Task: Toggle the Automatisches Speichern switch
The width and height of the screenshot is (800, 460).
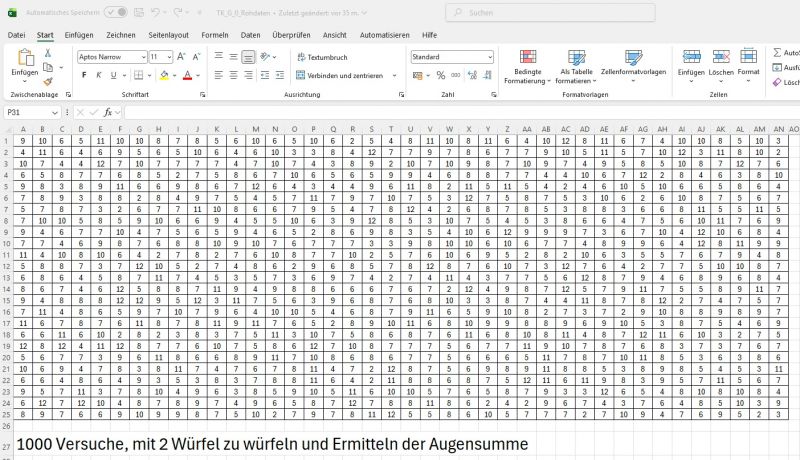Action: [116, 12]
